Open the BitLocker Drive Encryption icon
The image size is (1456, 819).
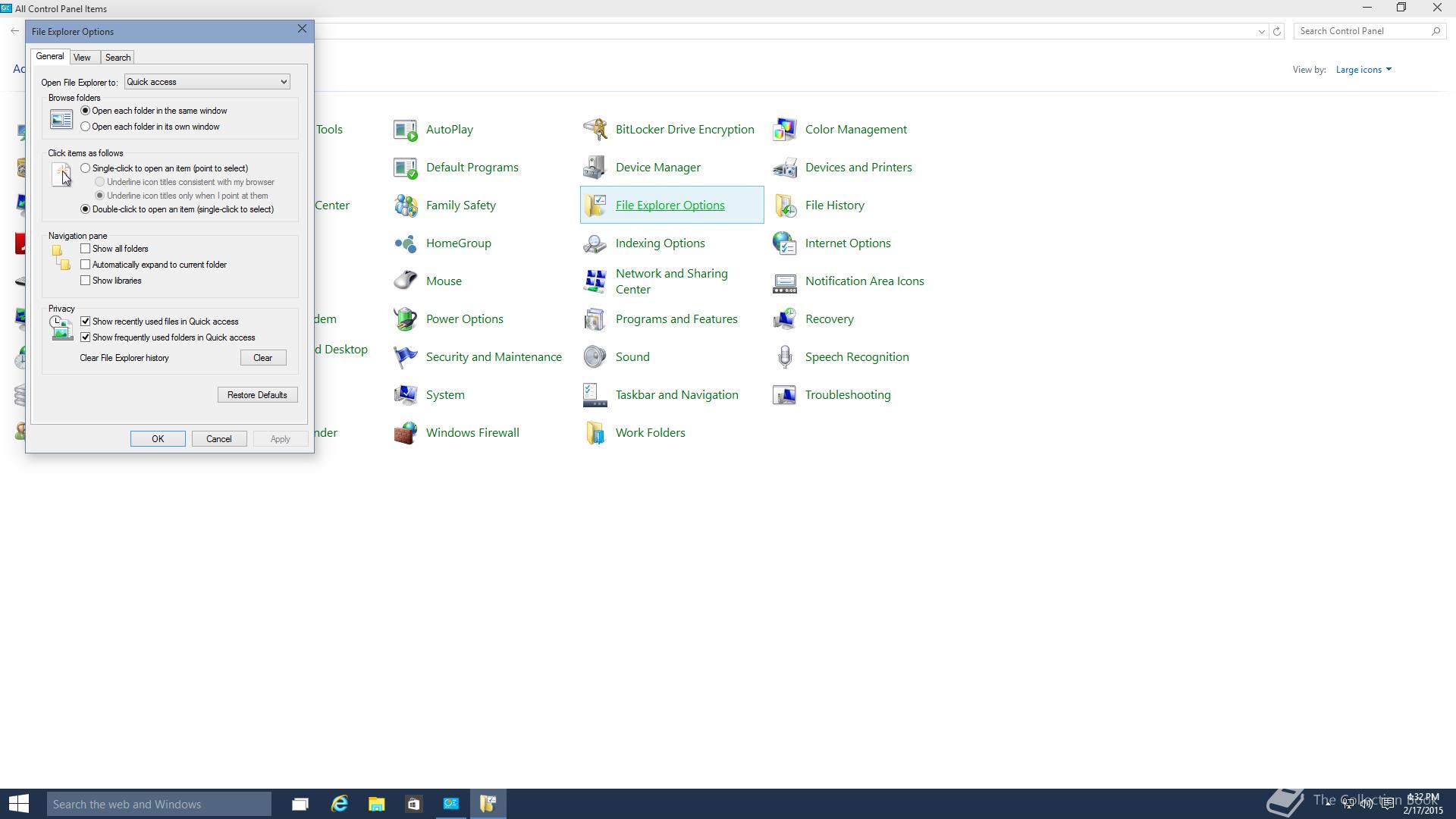pos(595,130)
